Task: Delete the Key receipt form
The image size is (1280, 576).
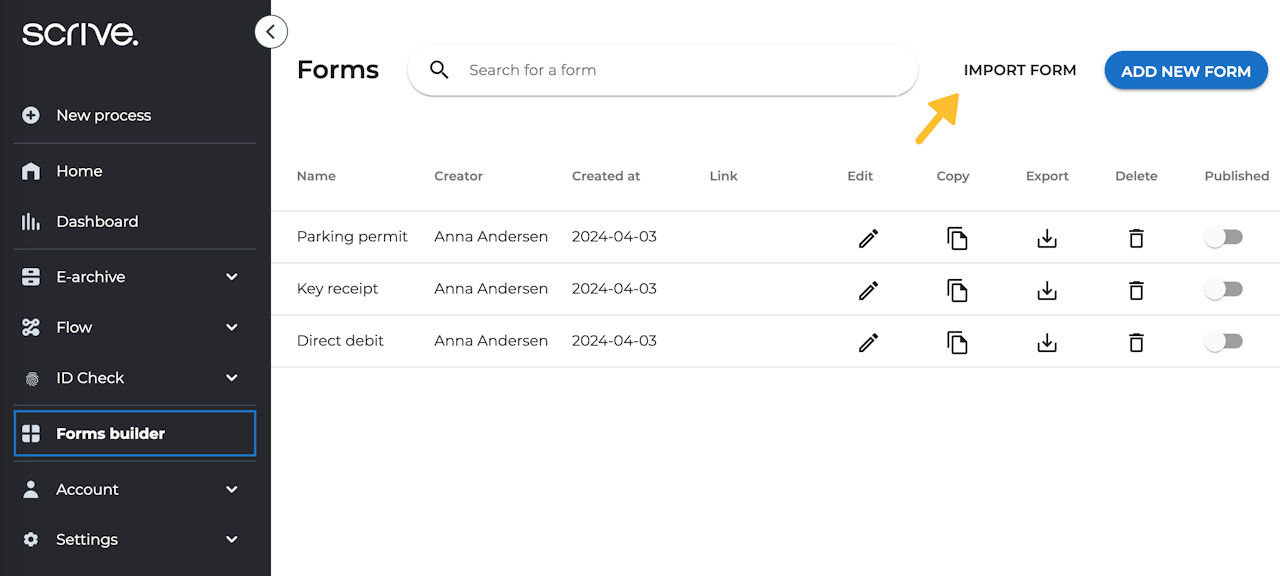Action: tap(1136, 290)
